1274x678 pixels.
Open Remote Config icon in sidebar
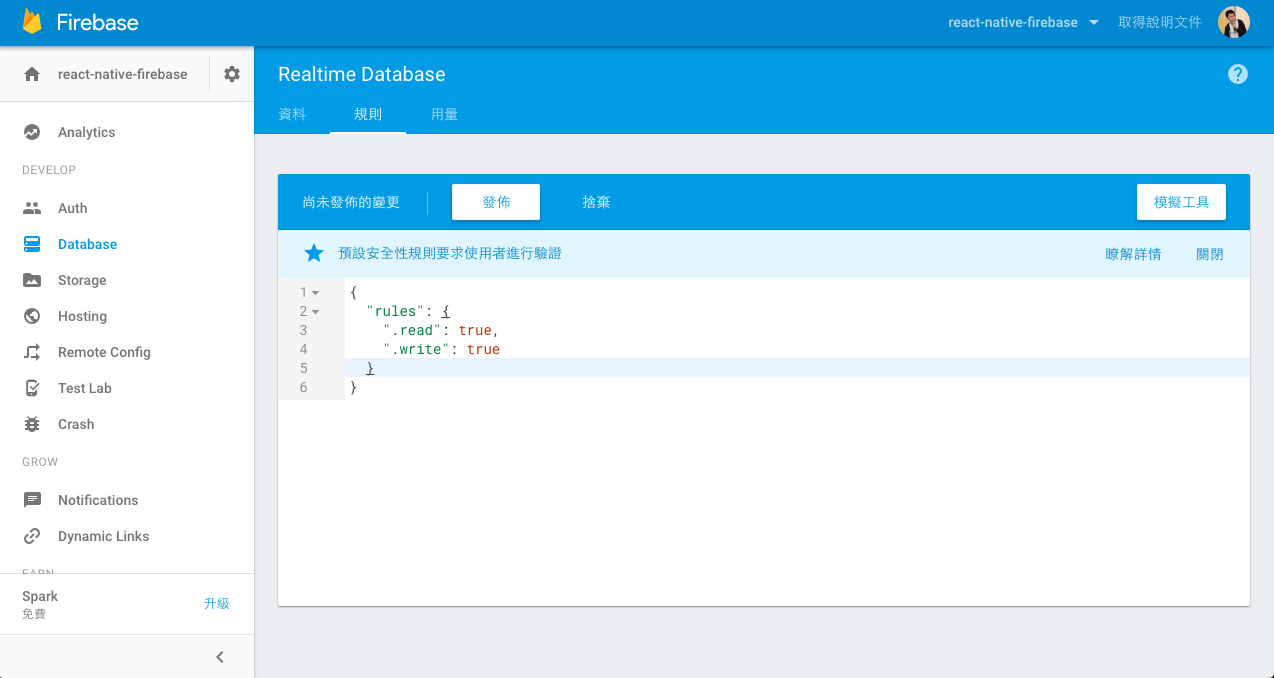32,352
